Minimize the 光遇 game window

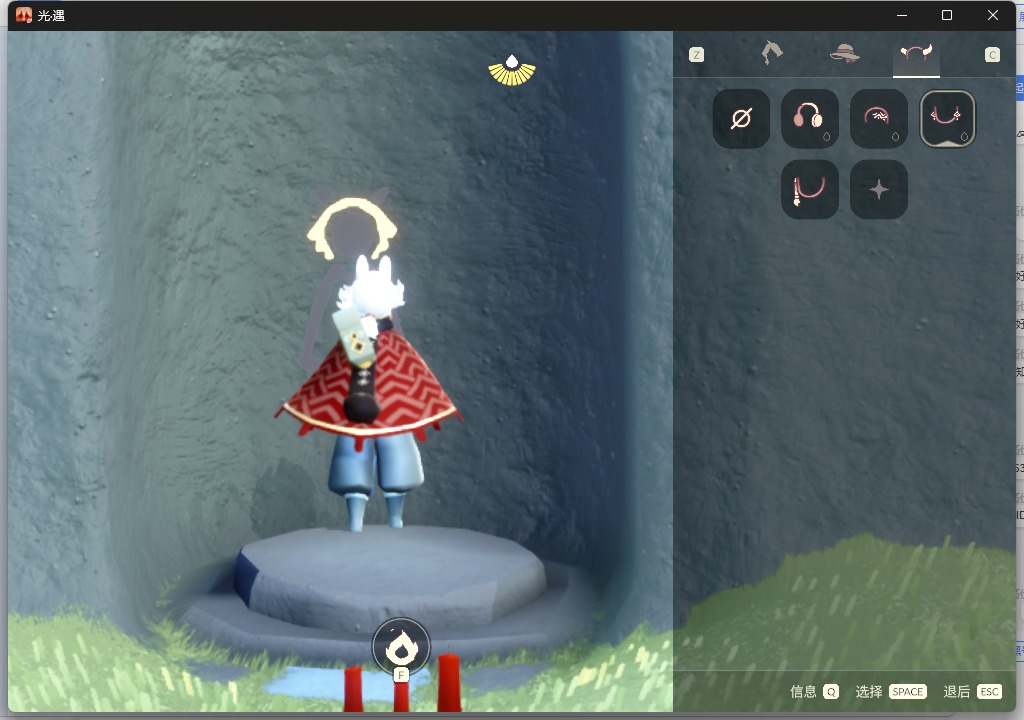coord(902,15)
